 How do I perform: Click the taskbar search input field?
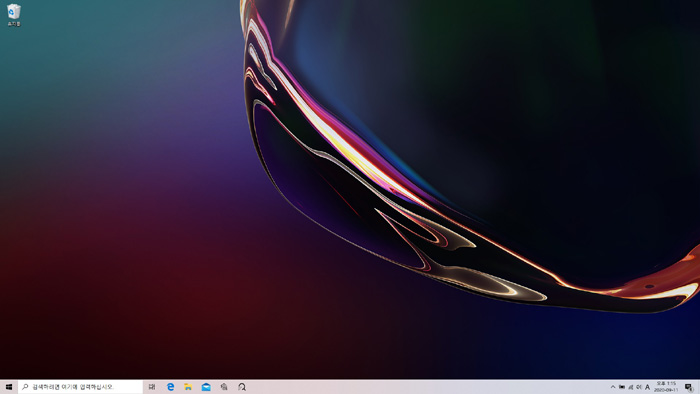click(80, 387)
